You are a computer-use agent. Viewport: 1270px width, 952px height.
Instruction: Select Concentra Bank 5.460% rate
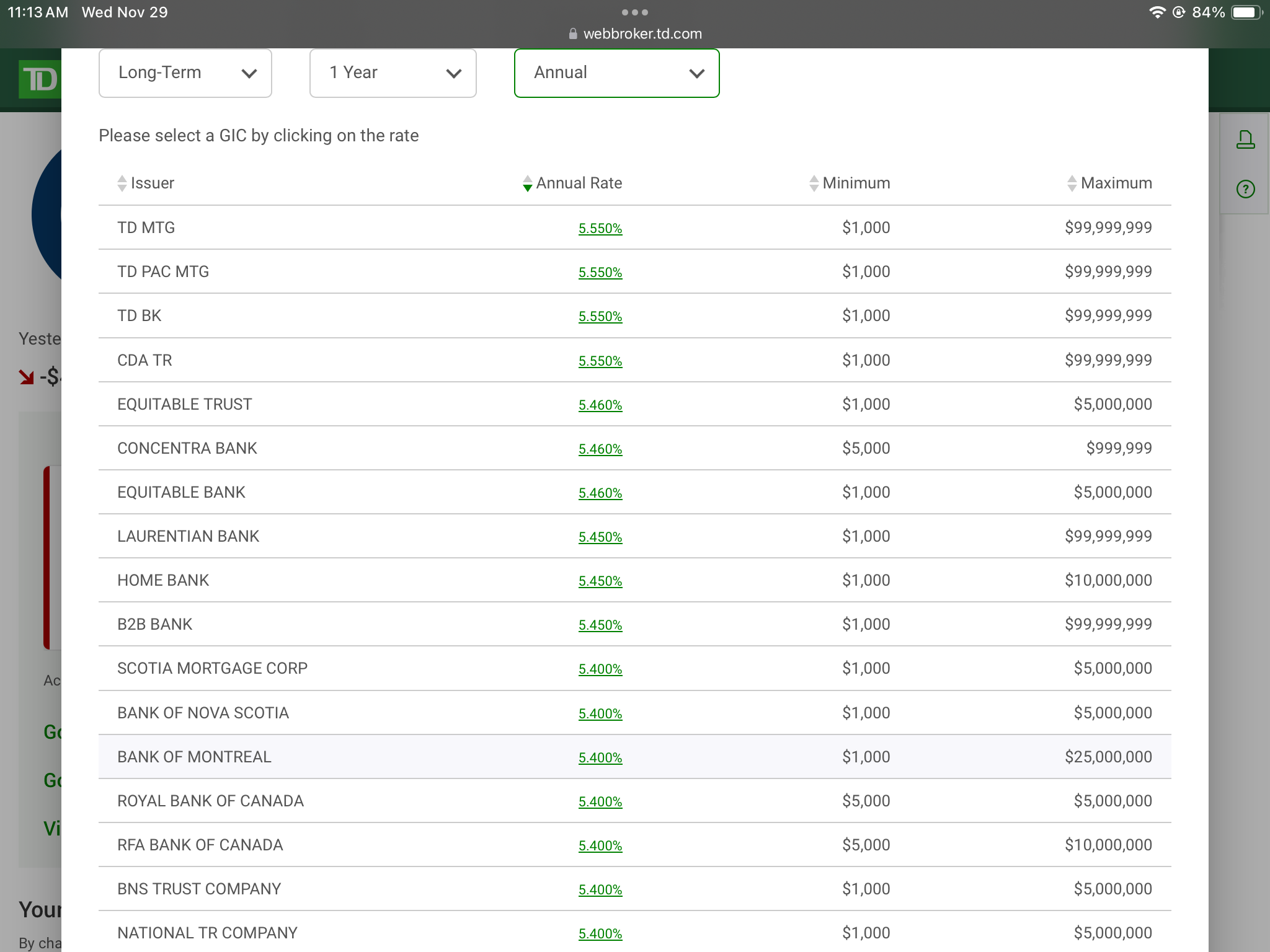coord(600,449)
